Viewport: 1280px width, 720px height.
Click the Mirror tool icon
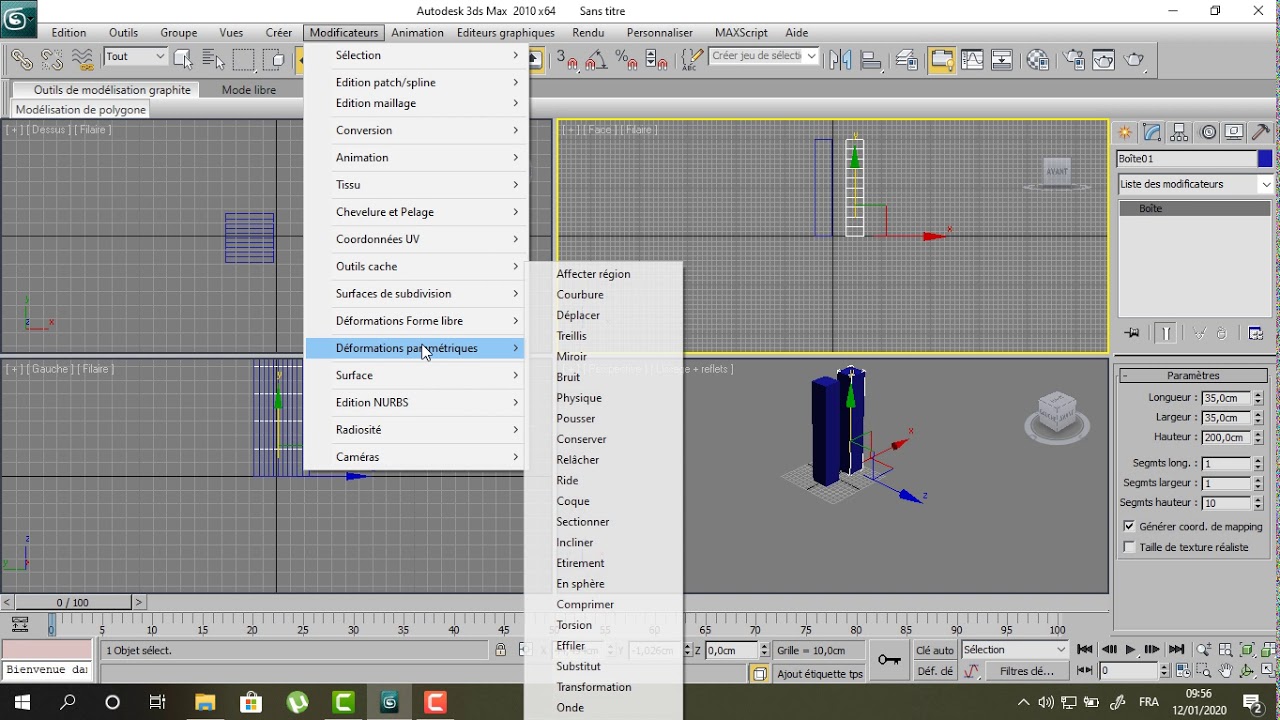click(840, 60)
